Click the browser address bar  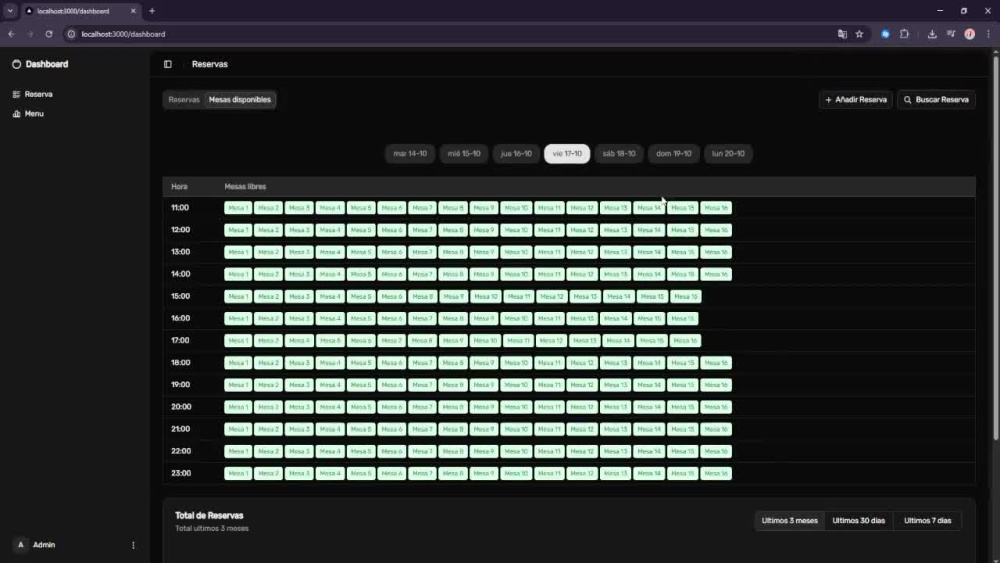446,34
